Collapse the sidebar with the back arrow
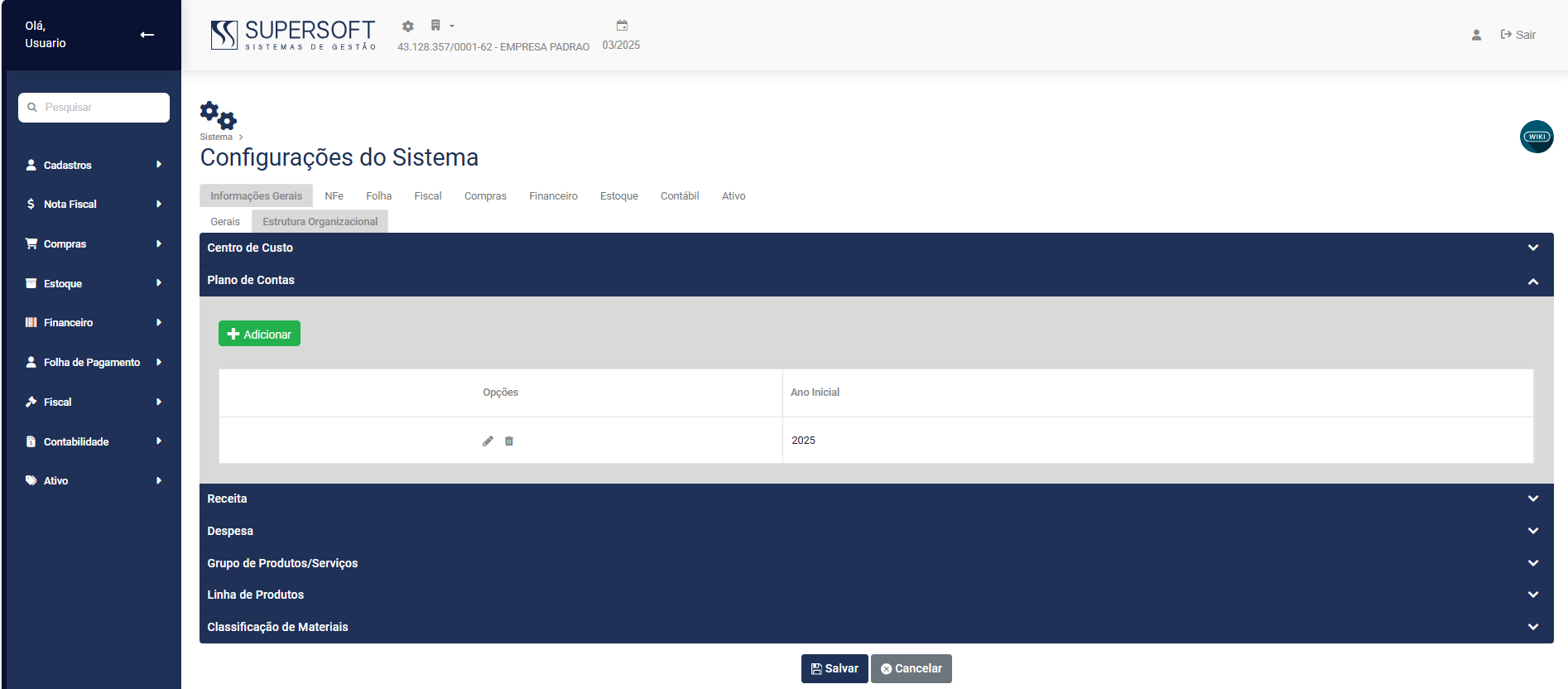1568x689 pixels. tap(147, 35)
